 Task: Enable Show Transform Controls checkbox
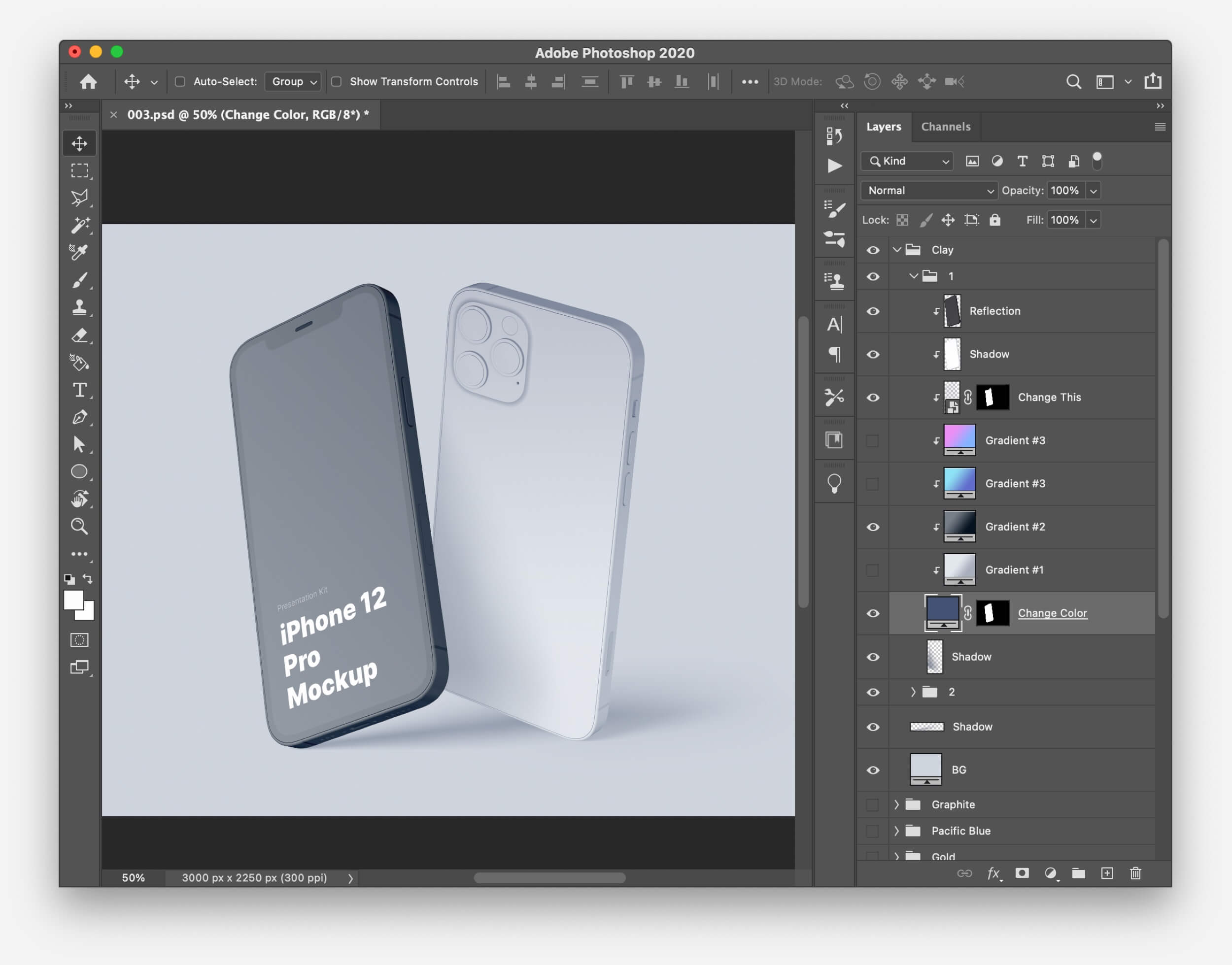[336, 82]
